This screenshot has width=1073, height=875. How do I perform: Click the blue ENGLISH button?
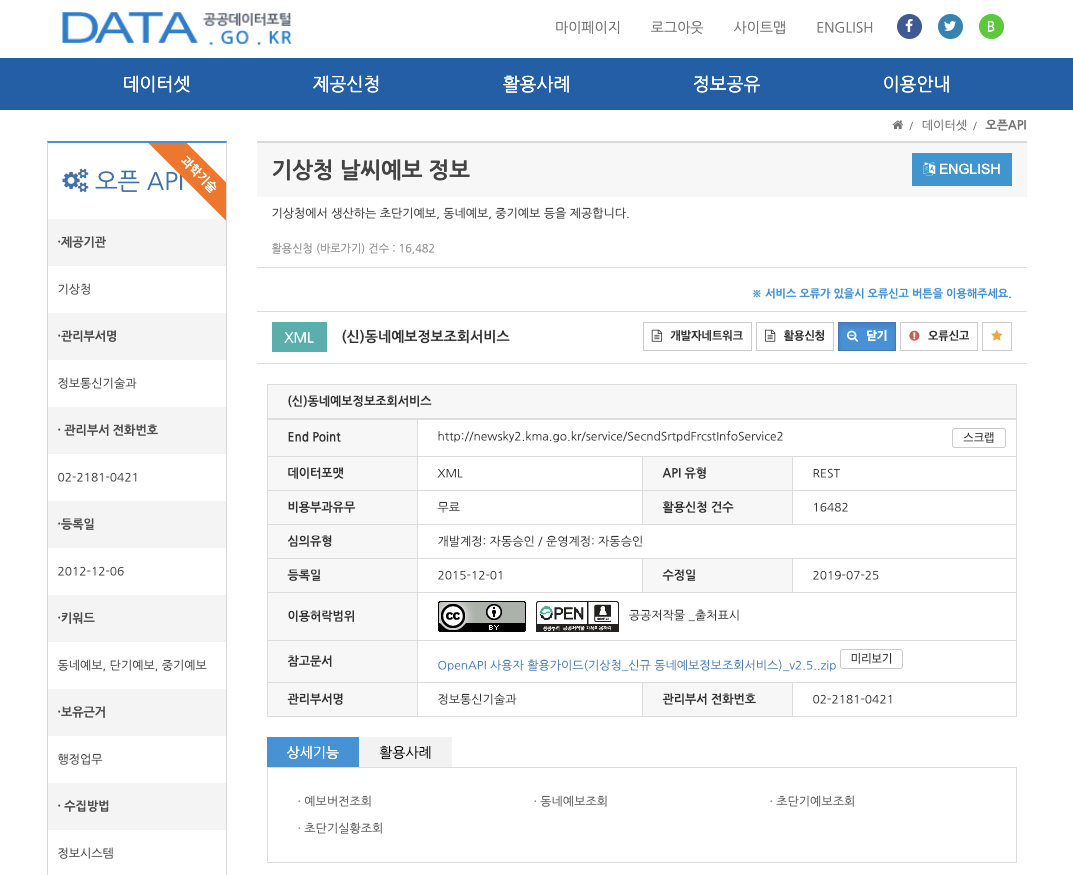961,169
